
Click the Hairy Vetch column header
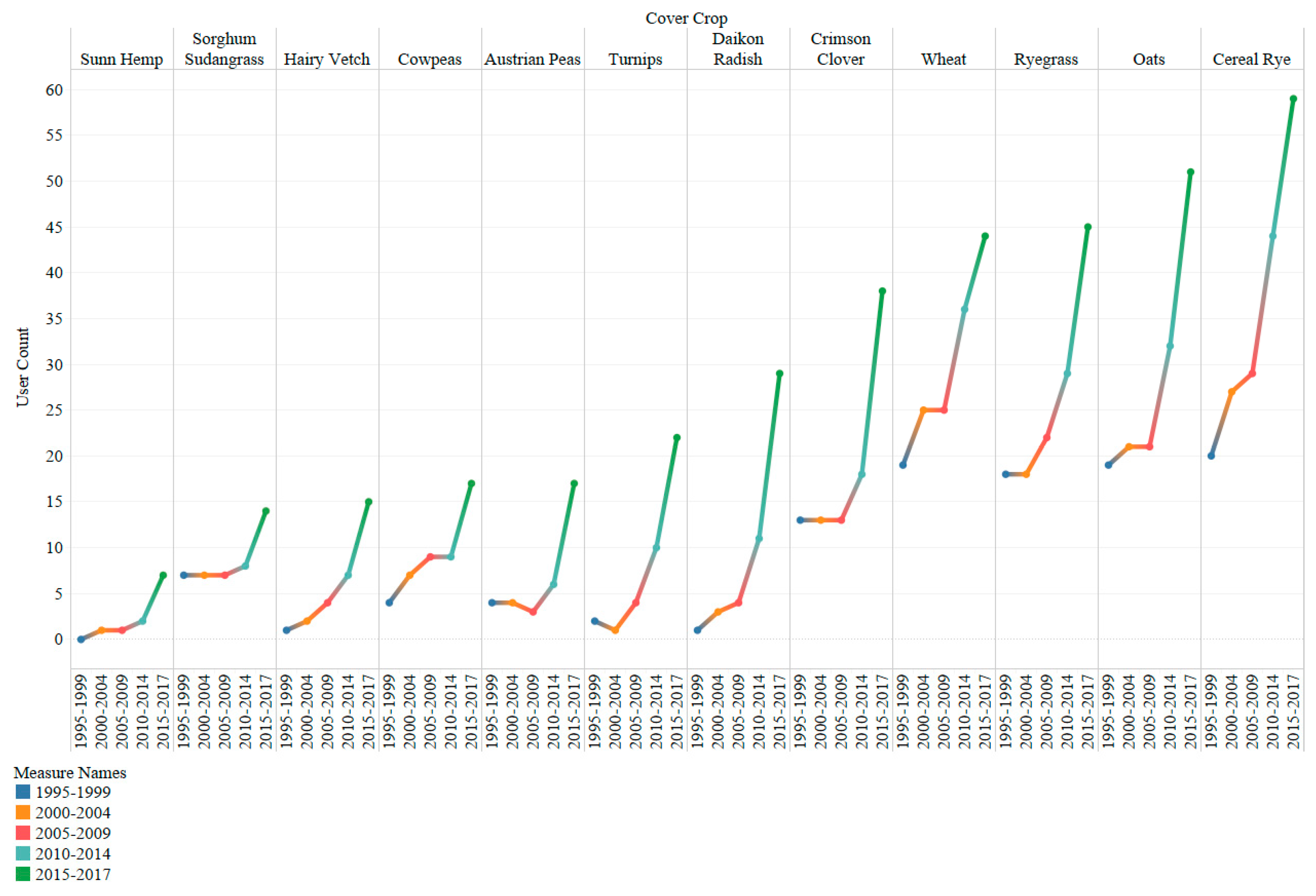[327, 59]
